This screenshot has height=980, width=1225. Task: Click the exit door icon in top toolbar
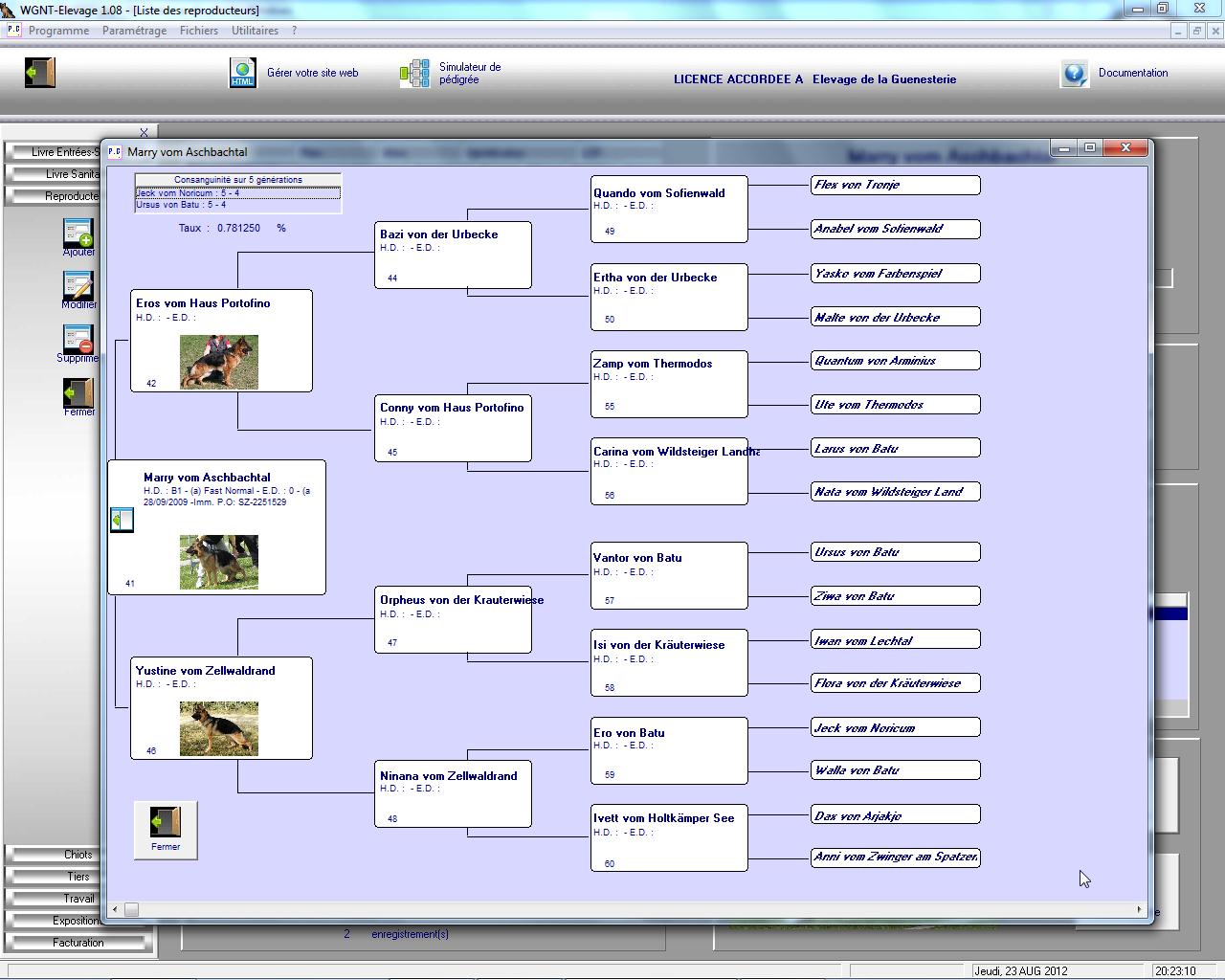point(40,73)
